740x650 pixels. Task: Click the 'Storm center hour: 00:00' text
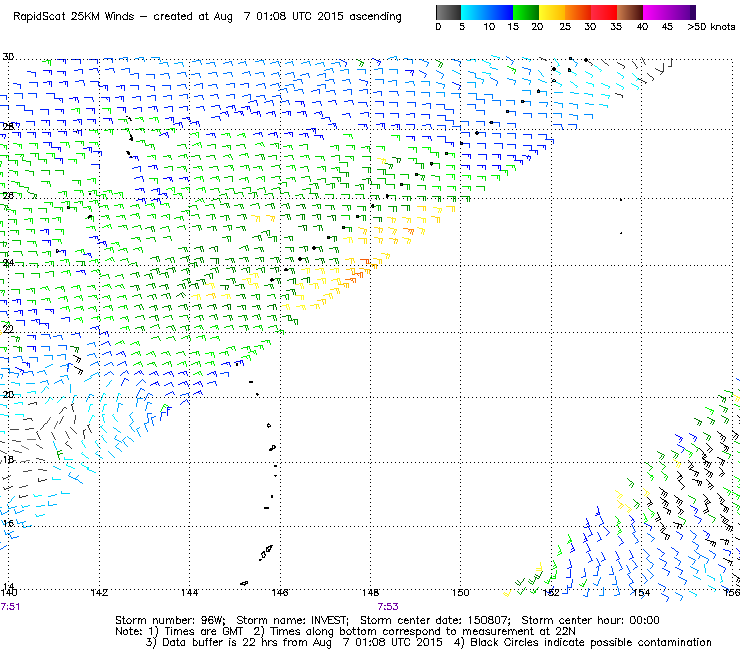pyautogui.click(x=590, y=620)
